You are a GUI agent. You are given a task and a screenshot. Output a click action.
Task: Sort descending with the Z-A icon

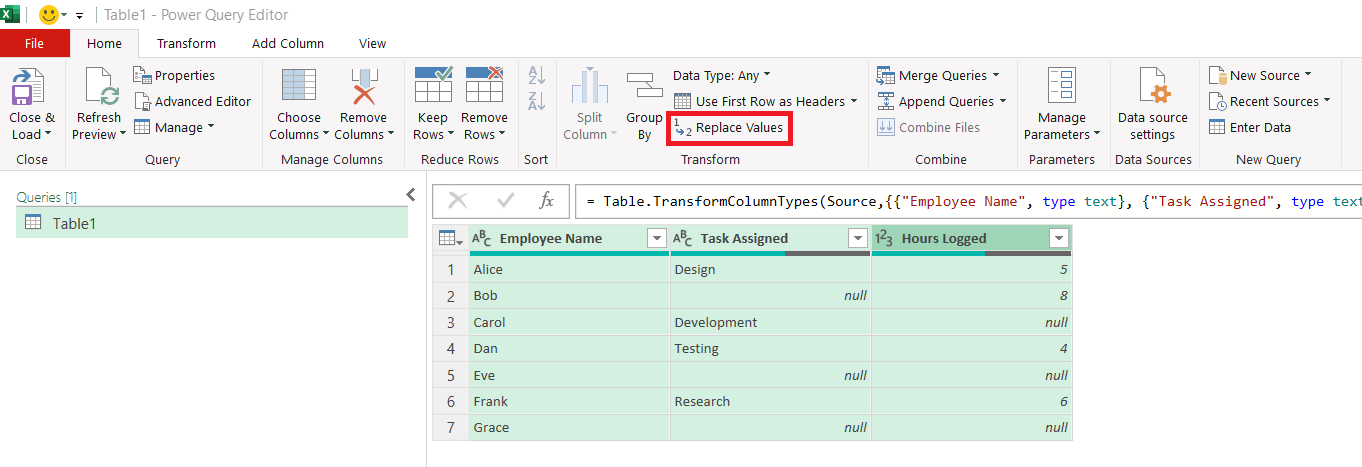pos(536,100)
